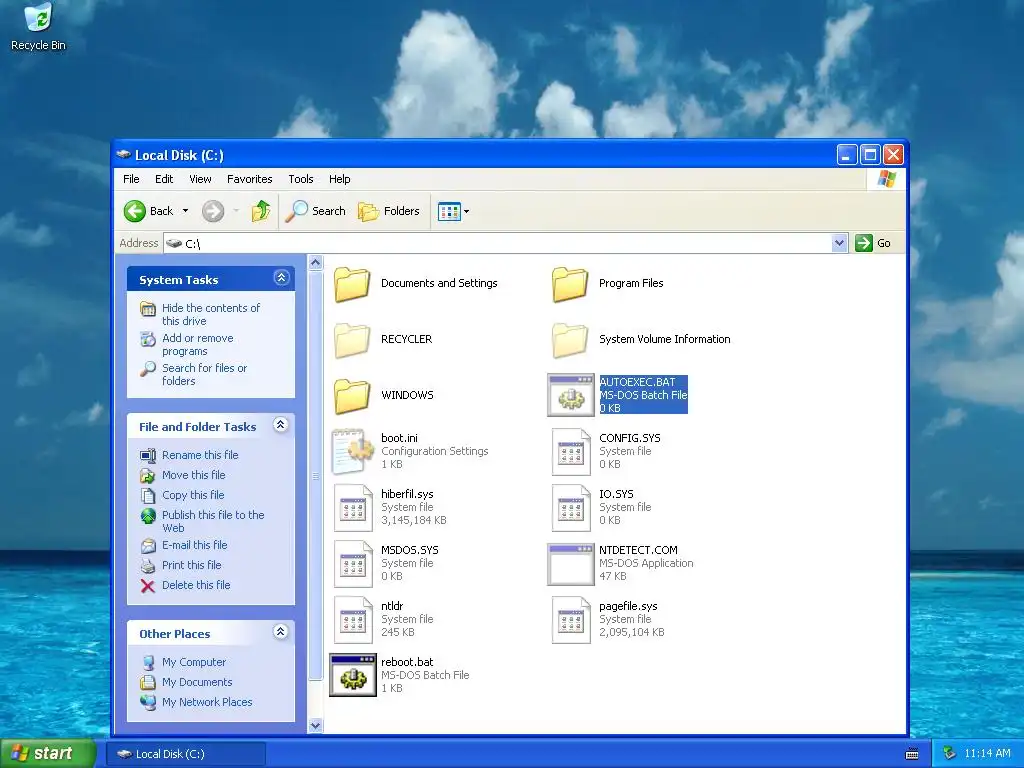This screenshot has height=768, width=1024.
Task: Click Move this file link
Action: (193, 475)
